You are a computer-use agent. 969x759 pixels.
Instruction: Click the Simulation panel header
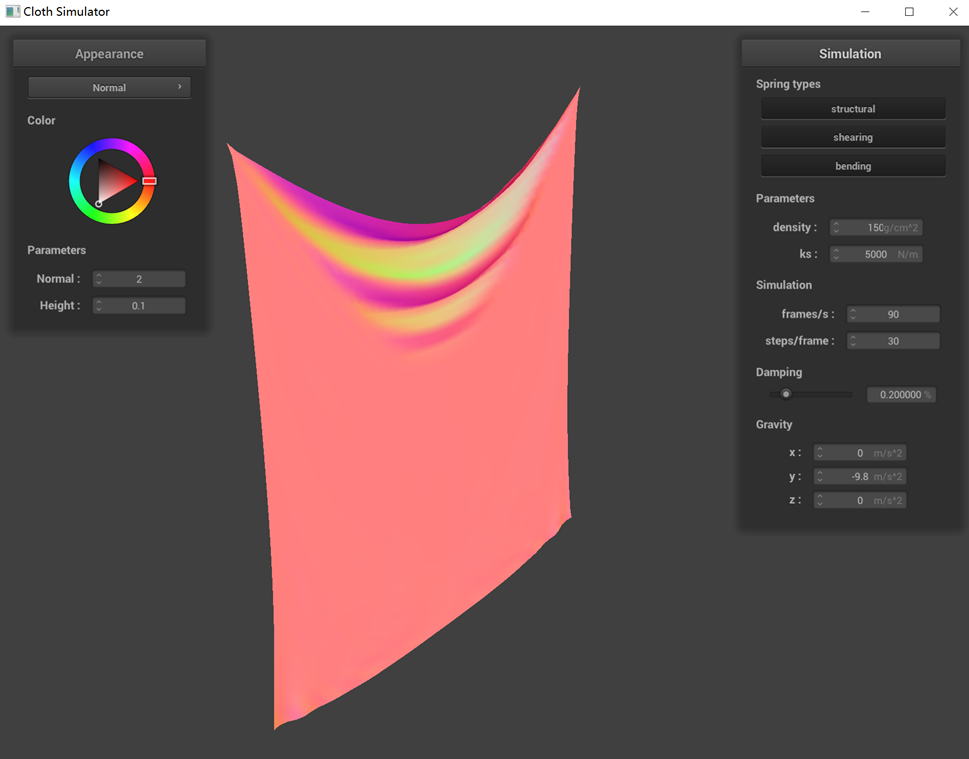pyautogui.click(x=850, y=54)
